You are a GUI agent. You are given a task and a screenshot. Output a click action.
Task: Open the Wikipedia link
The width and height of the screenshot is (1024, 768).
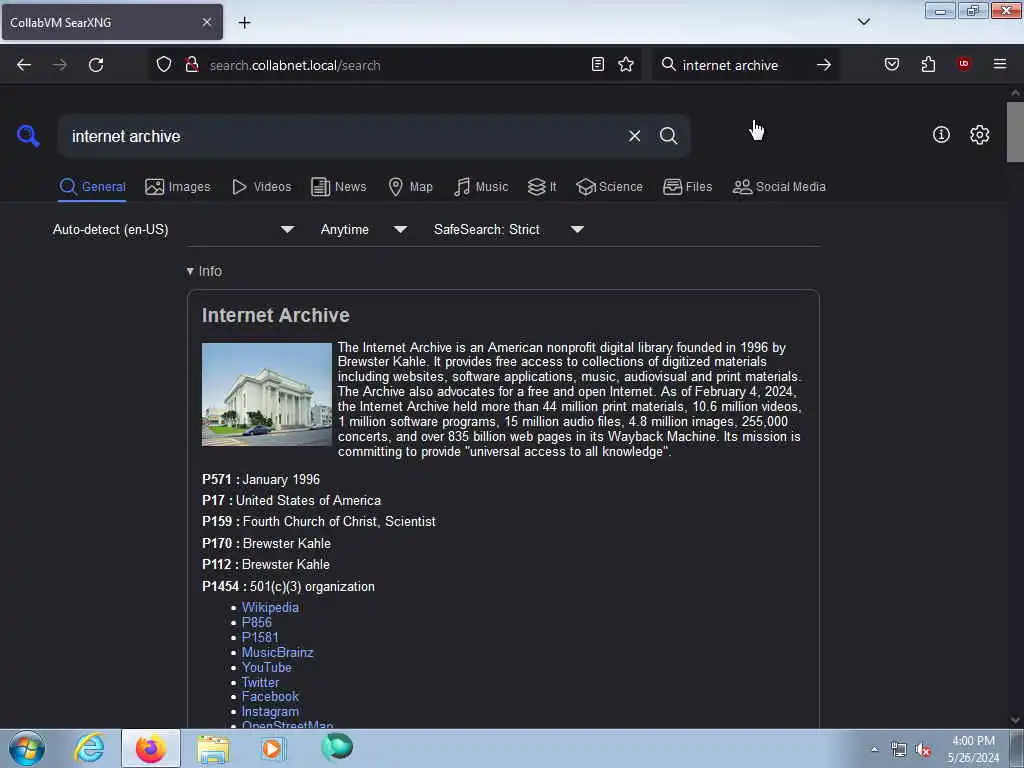[270, 607]
